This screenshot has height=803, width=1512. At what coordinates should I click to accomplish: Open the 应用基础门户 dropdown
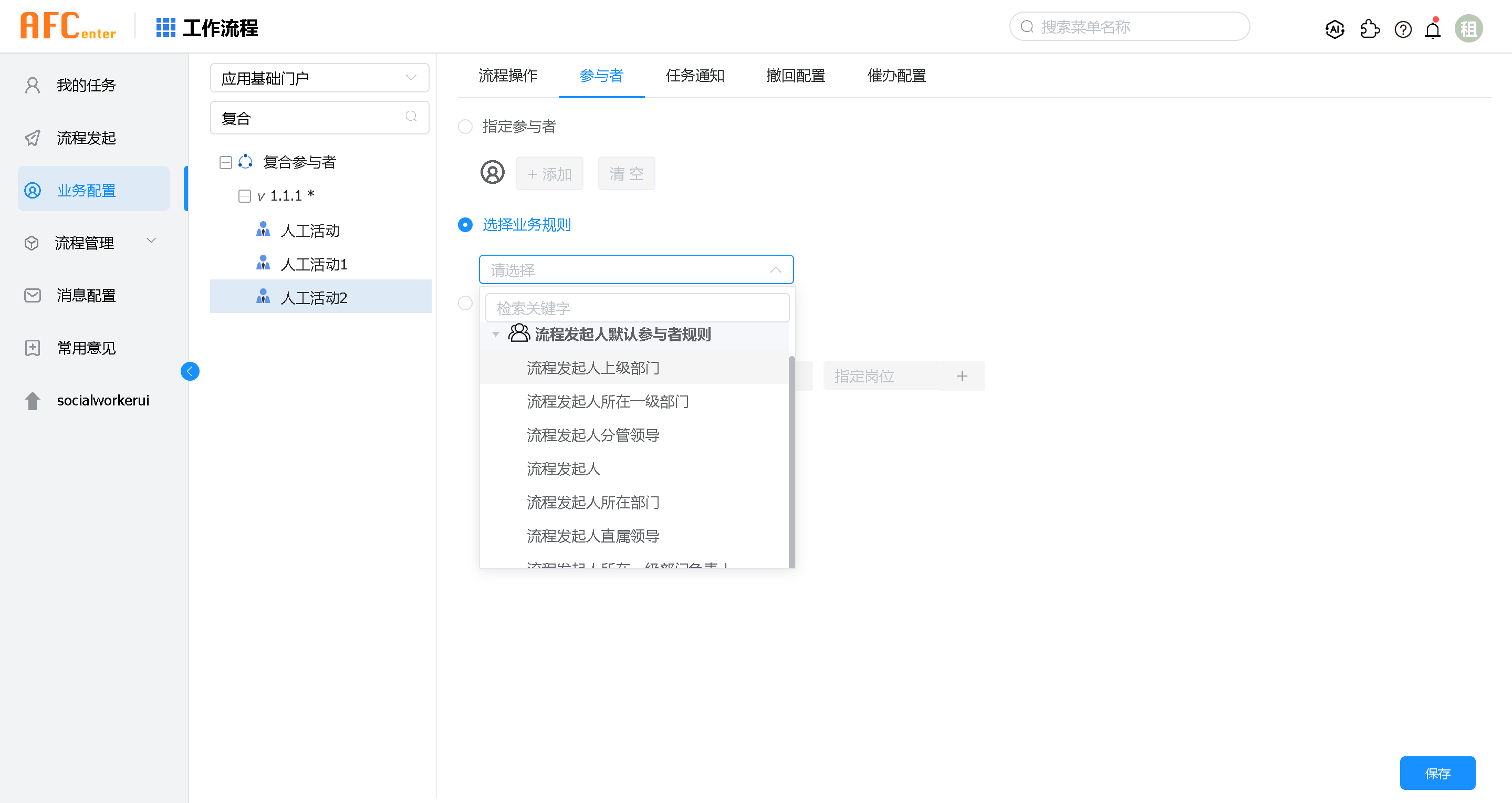319,78
